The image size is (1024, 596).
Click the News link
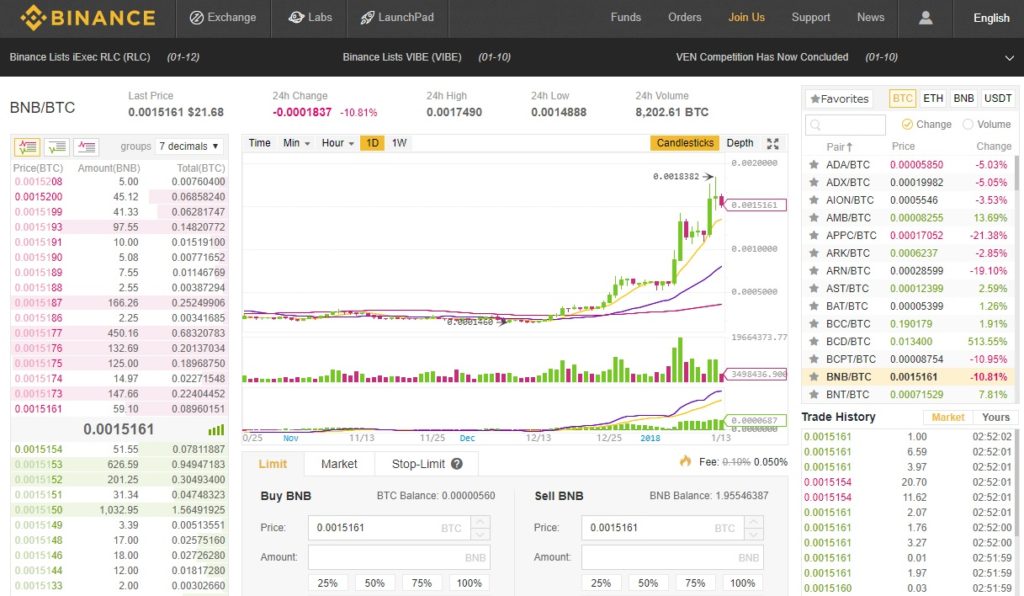tap(871, 18)
